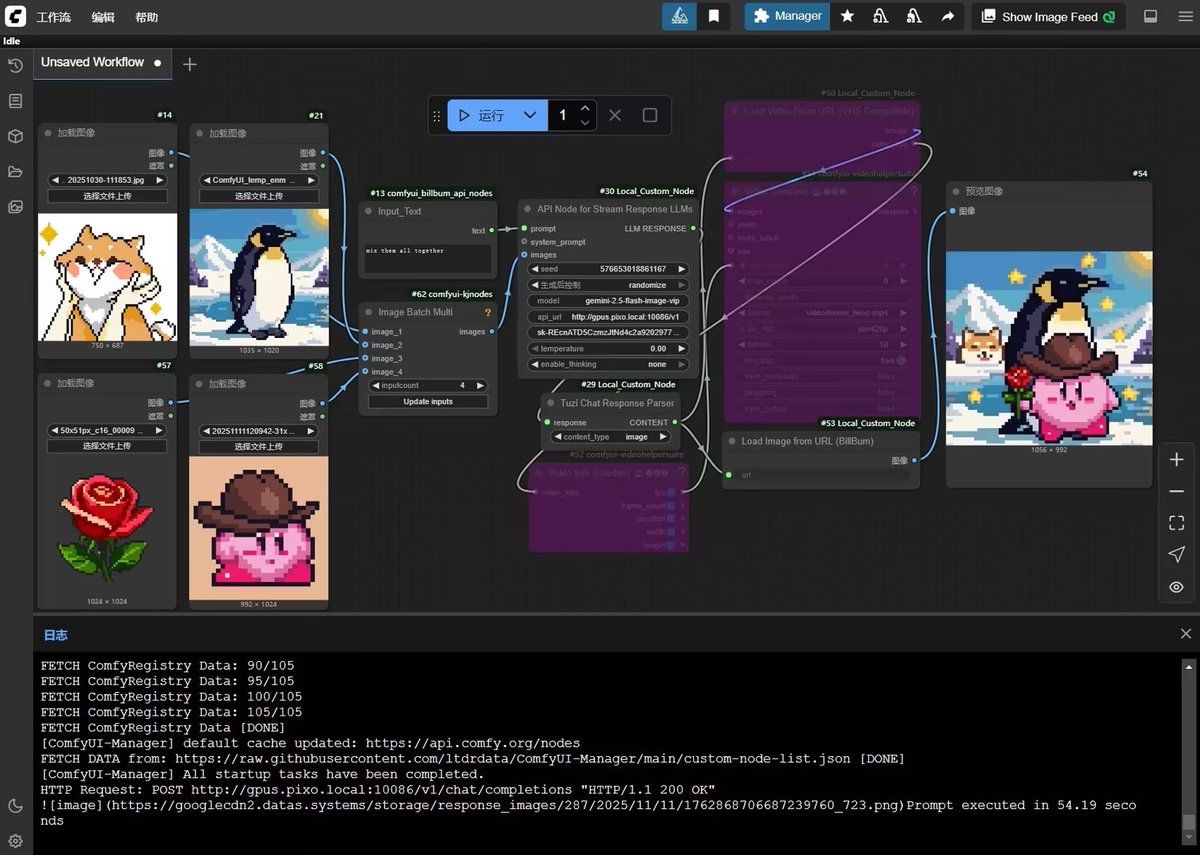Click 选择文件上传 on node #14
The image size is (1200, 855).
pyautogui.click(x=107, y=196)
